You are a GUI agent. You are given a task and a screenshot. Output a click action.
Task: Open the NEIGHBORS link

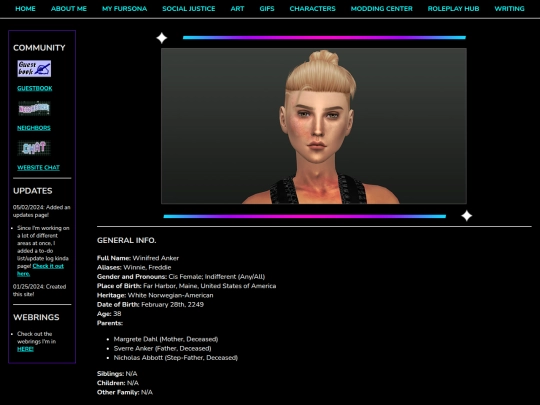pyautogui.click(x=34, y=128)
